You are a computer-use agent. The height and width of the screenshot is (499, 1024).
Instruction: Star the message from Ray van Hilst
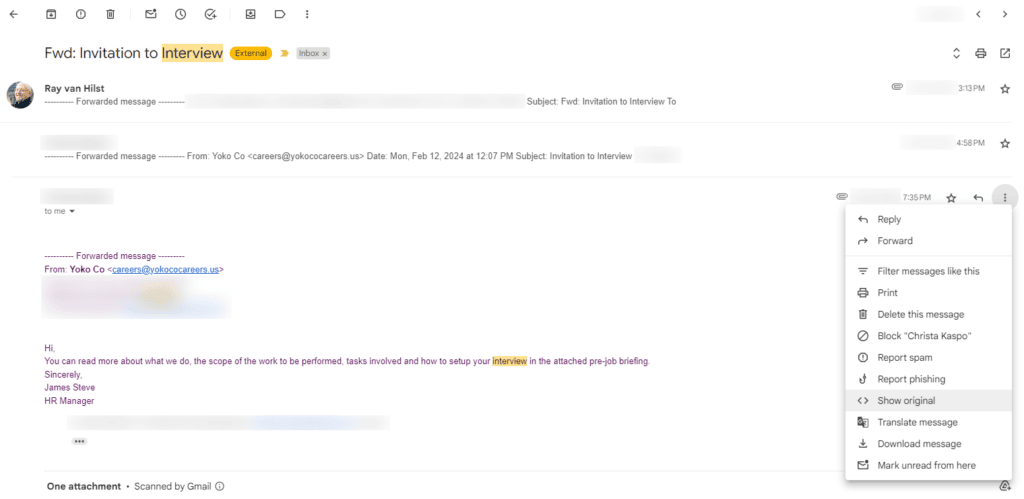coord(1004,88)
